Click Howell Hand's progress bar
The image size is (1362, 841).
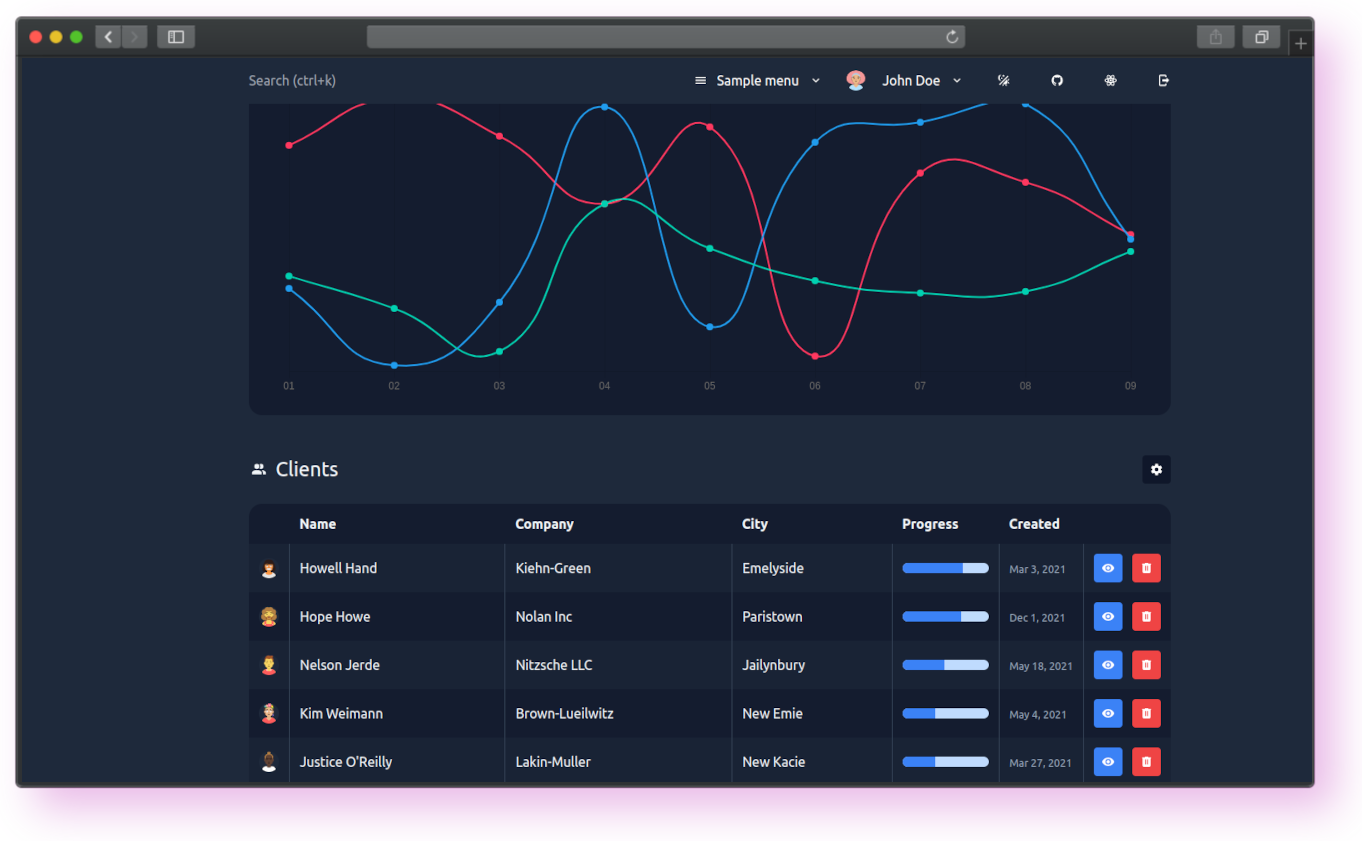pyautogui.click(x=945, y=568)
